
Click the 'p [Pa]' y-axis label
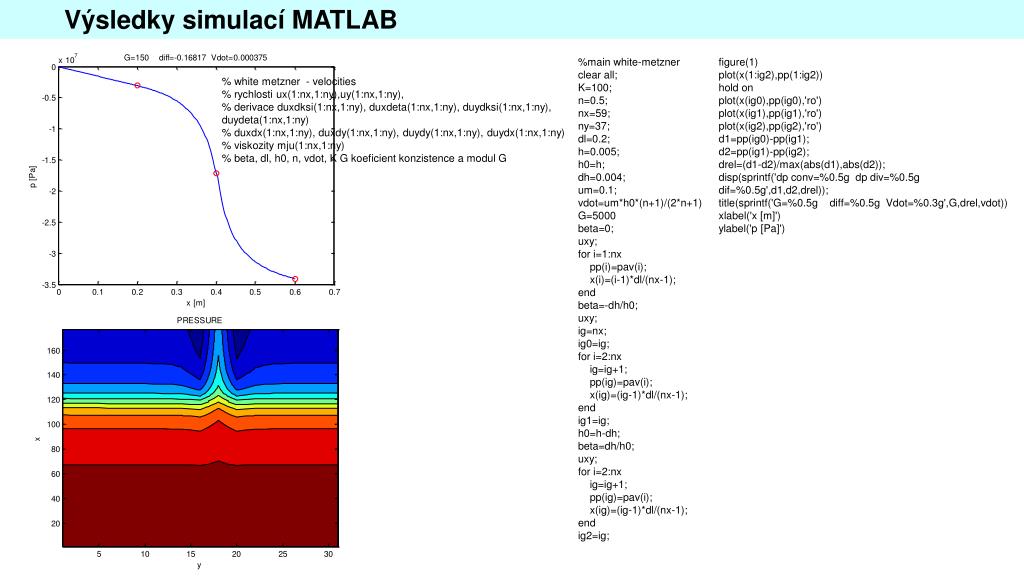tap(33, 176)
